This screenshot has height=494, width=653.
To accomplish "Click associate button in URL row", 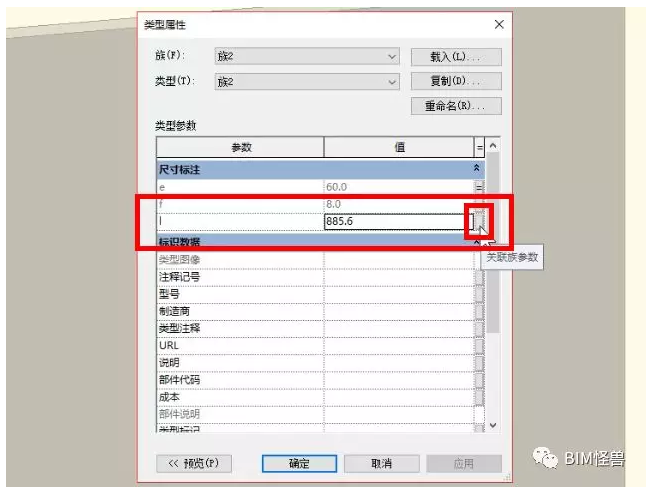I will [479, 345].
